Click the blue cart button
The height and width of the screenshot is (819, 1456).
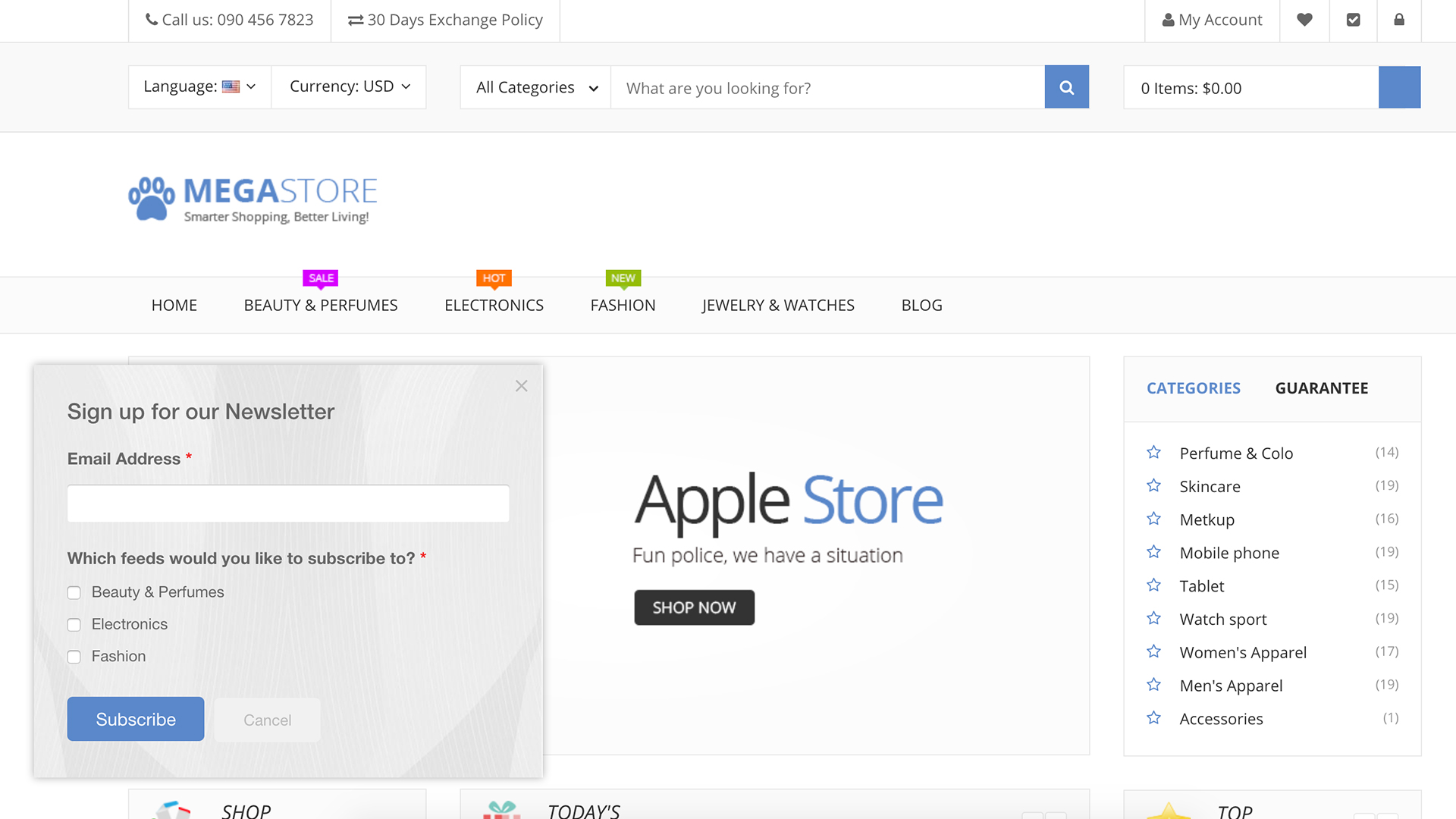1399,87
